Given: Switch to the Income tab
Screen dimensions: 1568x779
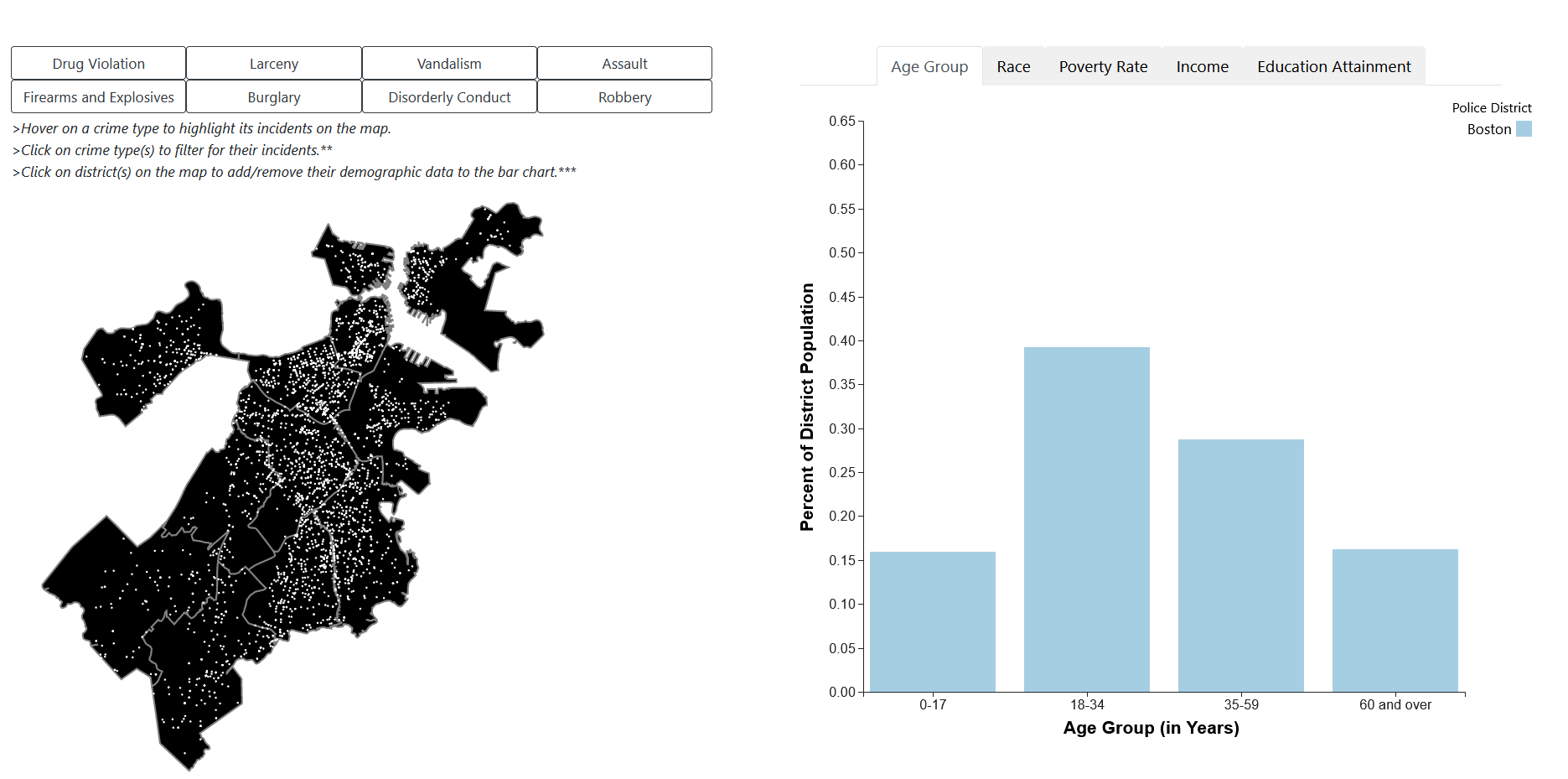Looking at the screenshot, I should click(x=1202, y=66).
